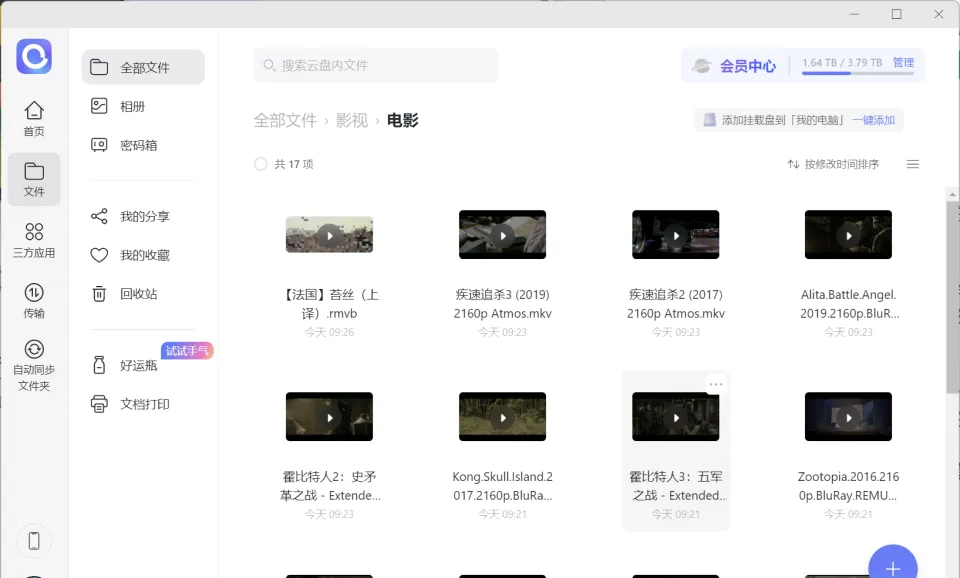Click the file name 霍比特人2：史矛革之战
Screen dimensions: 960x578
[329, 486]
